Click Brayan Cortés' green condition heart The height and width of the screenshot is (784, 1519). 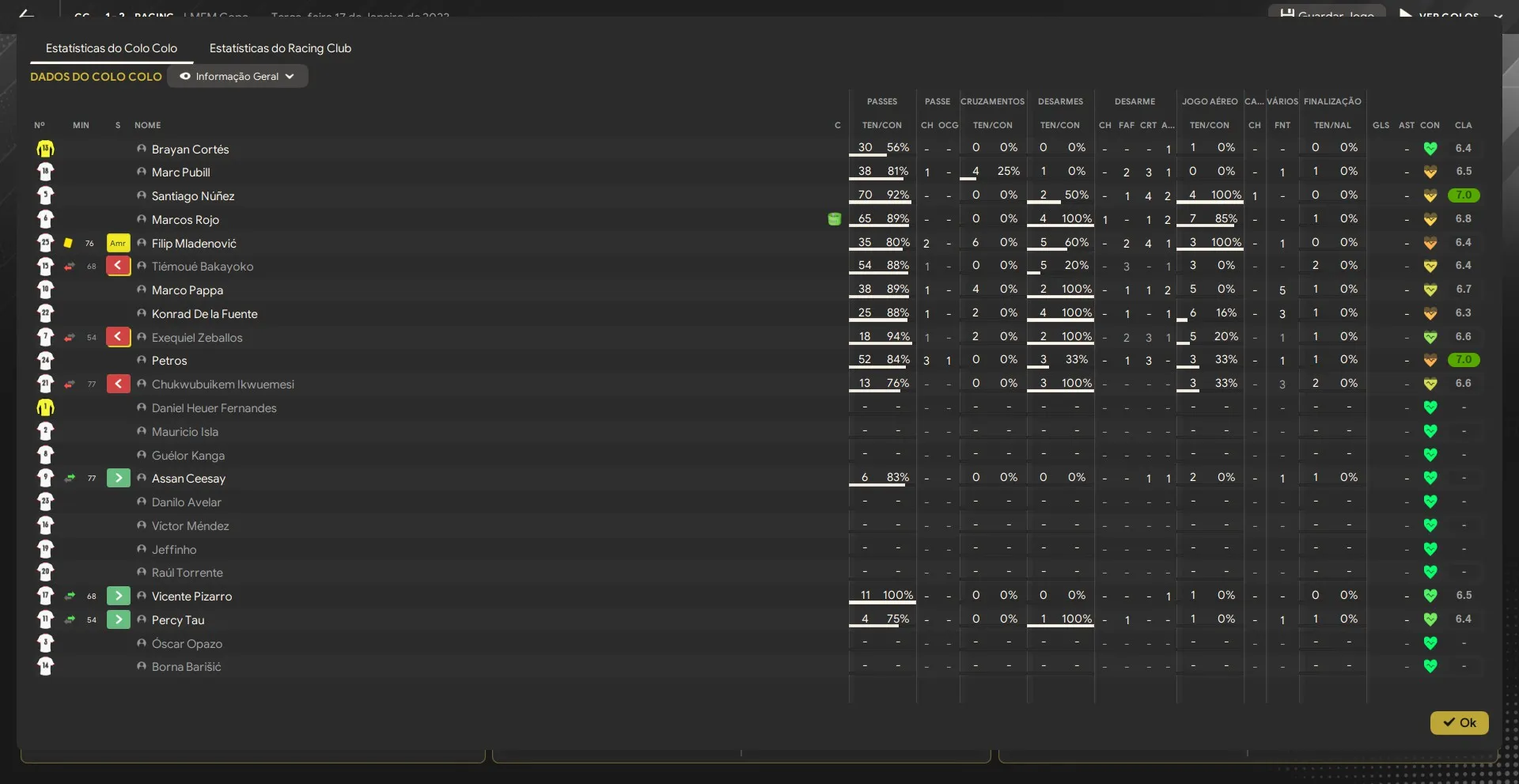coord(1430,149)
